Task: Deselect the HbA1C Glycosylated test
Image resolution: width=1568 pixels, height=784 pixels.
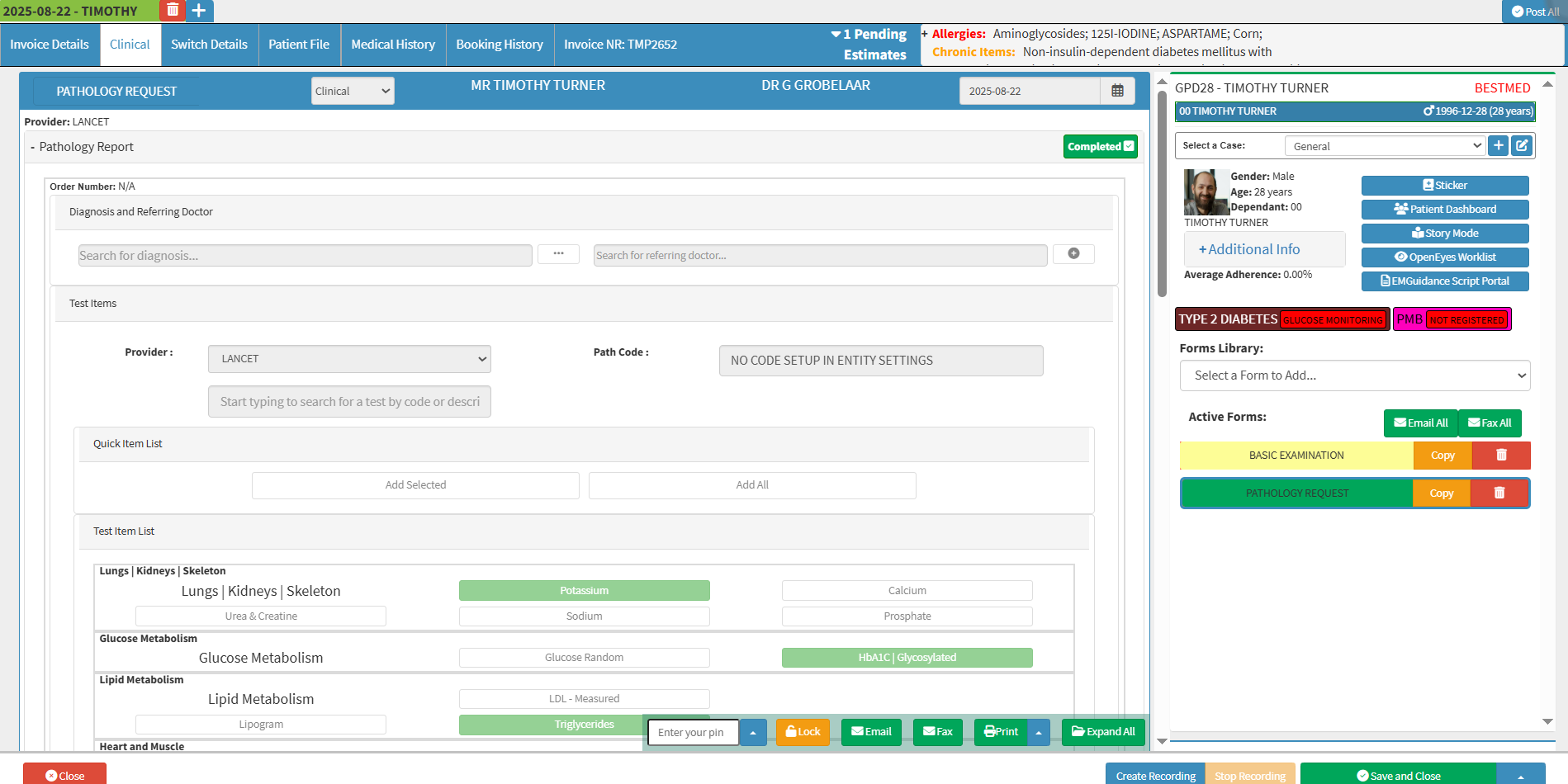Action: point(907,658)
